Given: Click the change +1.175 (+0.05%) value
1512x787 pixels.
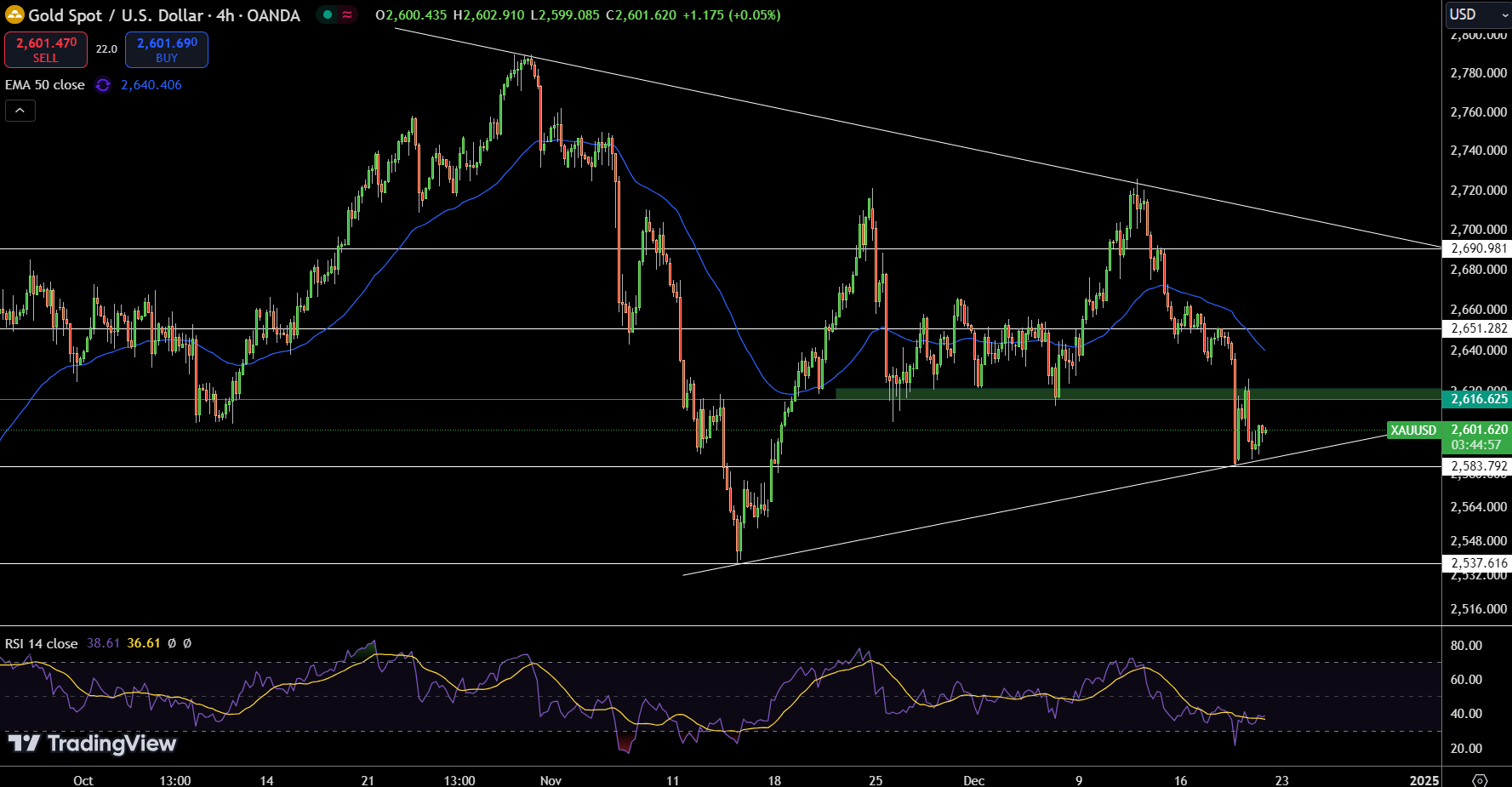Looking at the screenshot, I should (x=732, y=15).
